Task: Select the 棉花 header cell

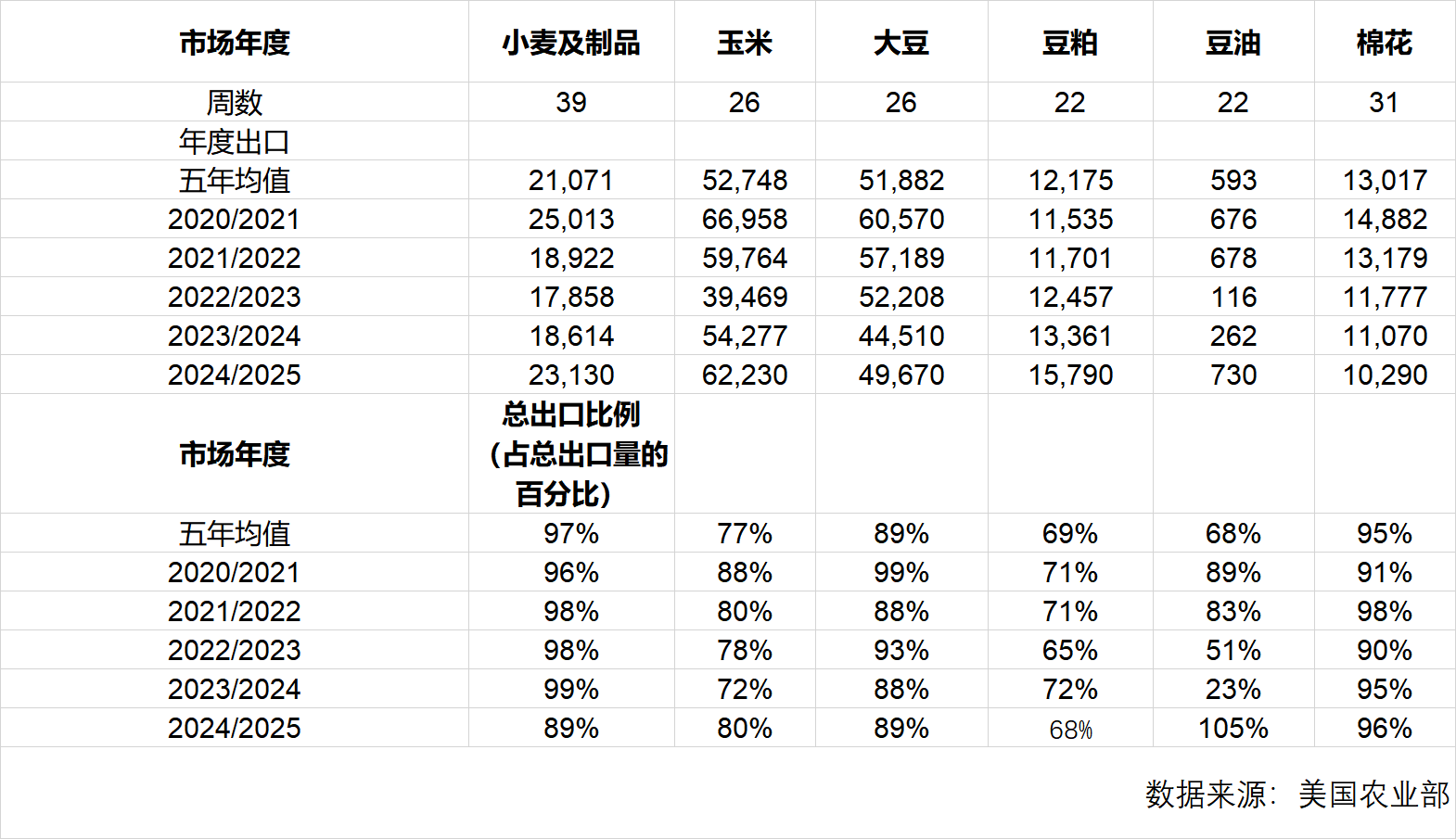Action: (x=1384, y=43)
